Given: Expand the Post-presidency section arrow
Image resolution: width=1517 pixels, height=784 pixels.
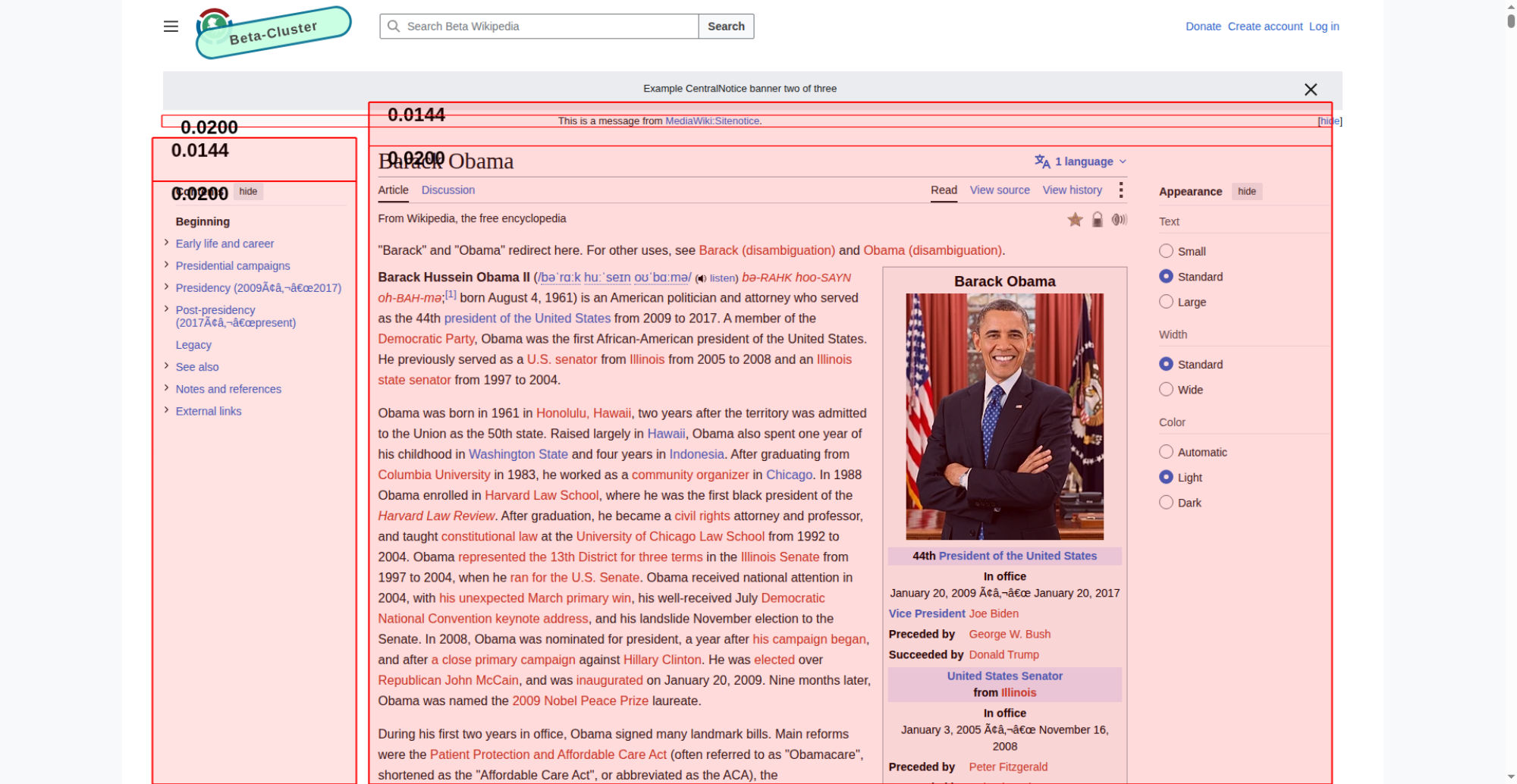Looking at the screenshot, I should [166, 309].
